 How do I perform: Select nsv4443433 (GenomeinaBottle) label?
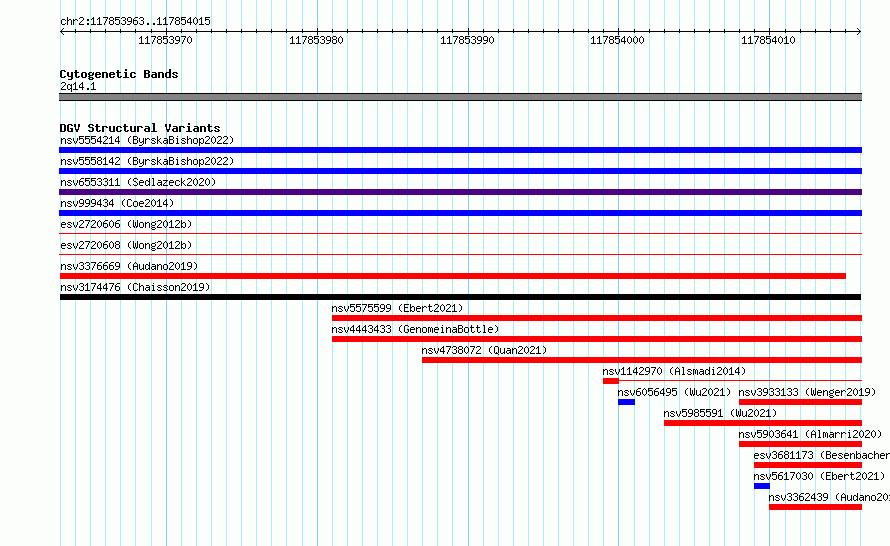click(x=415, y=329)
